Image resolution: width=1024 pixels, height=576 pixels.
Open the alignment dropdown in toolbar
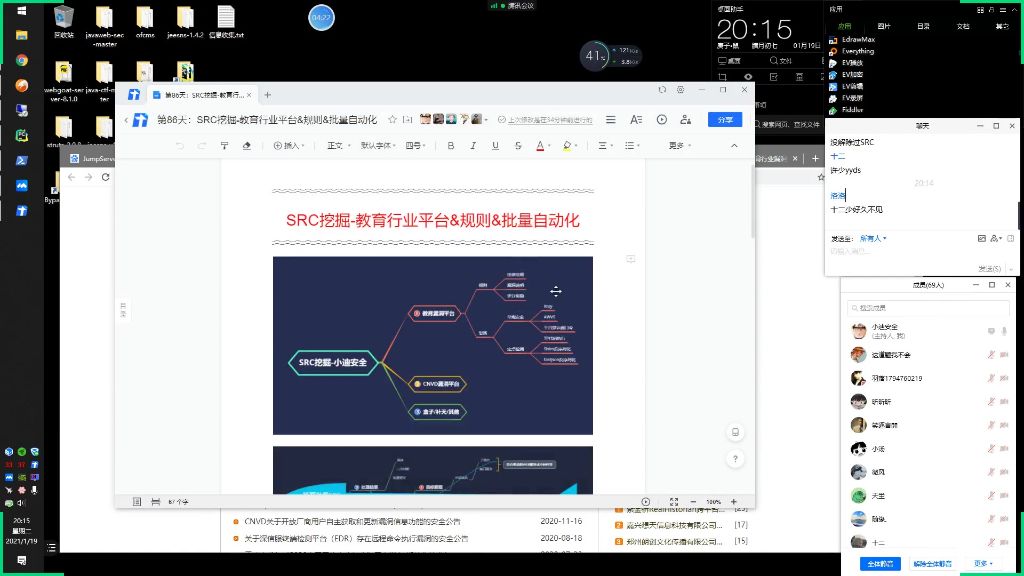pos(605,146)
